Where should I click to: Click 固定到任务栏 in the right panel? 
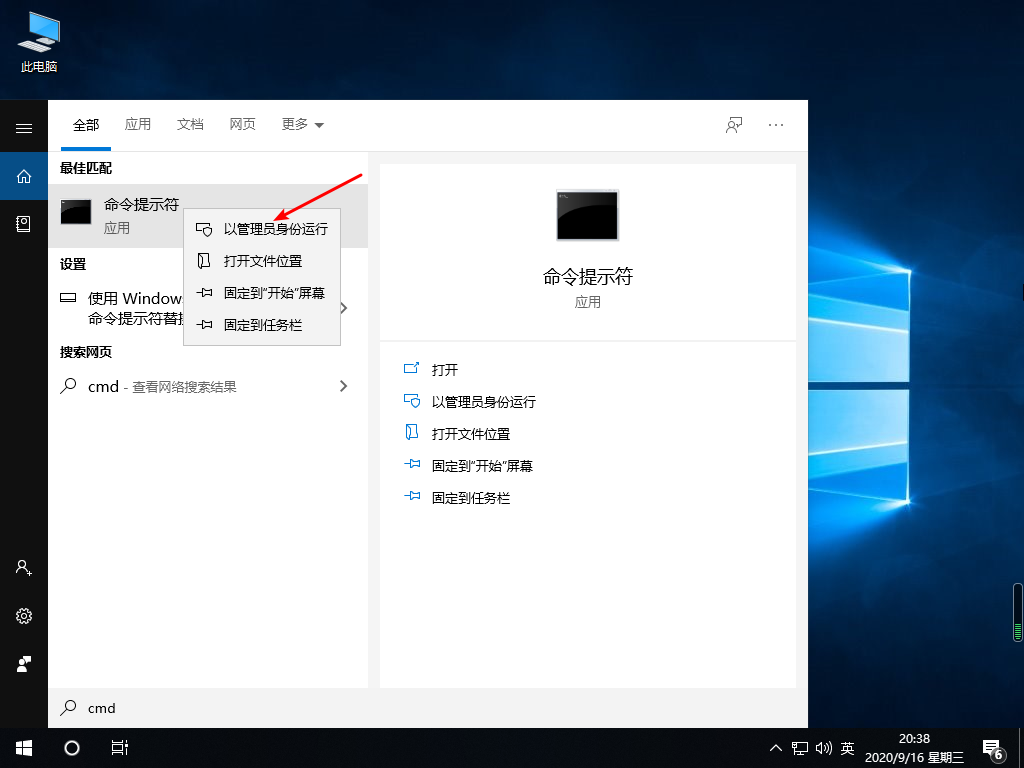coord(470,497)
